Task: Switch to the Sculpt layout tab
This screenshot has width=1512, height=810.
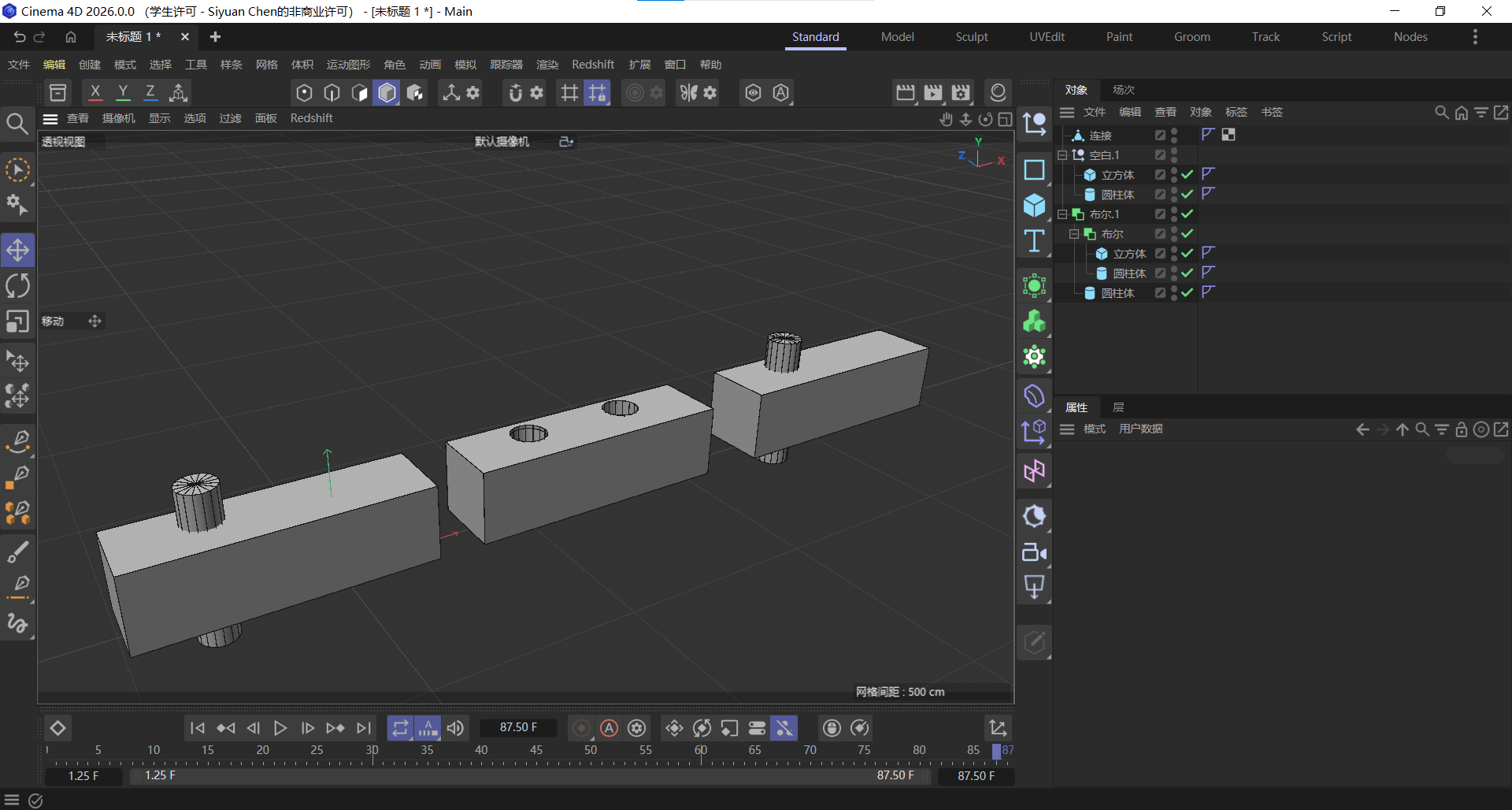Action: point(971,36)
